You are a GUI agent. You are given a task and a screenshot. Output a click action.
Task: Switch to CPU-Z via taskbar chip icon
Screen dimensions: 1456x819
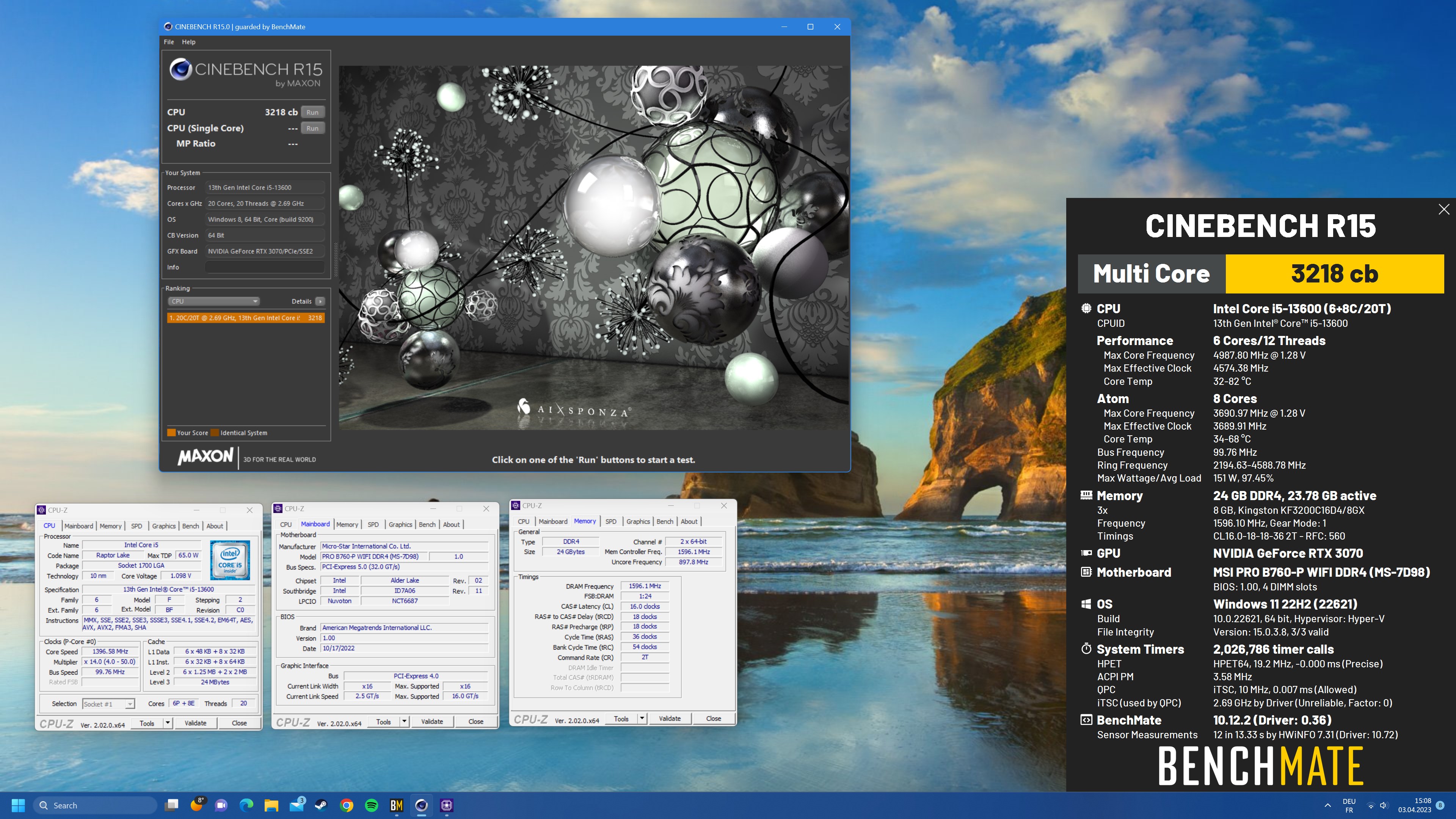coord(447,805)
